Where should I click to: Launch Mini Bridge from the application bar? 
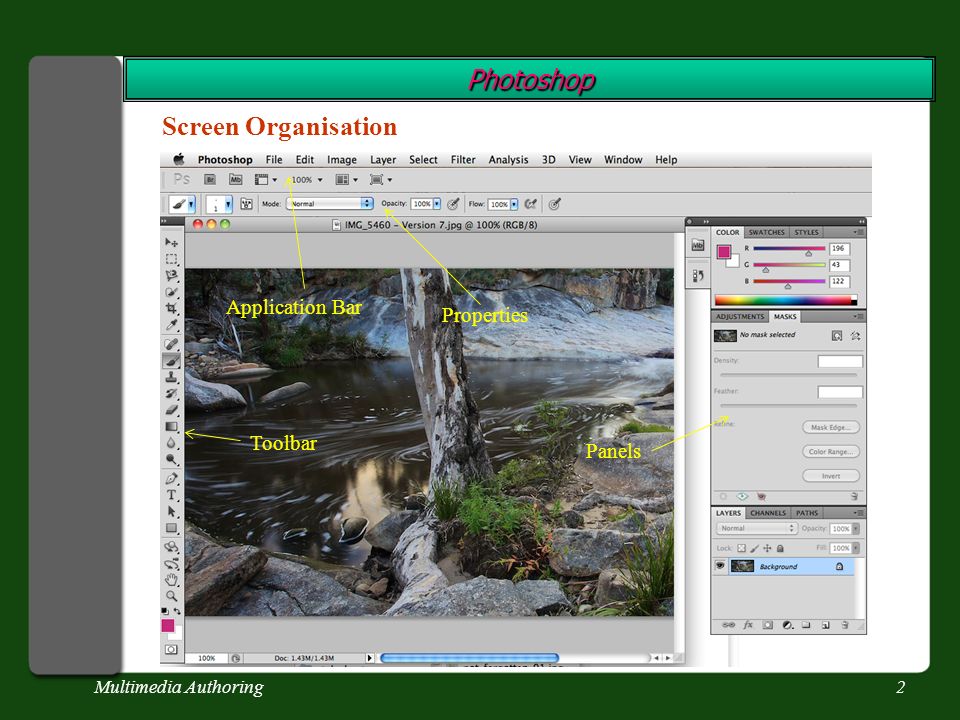236,179
